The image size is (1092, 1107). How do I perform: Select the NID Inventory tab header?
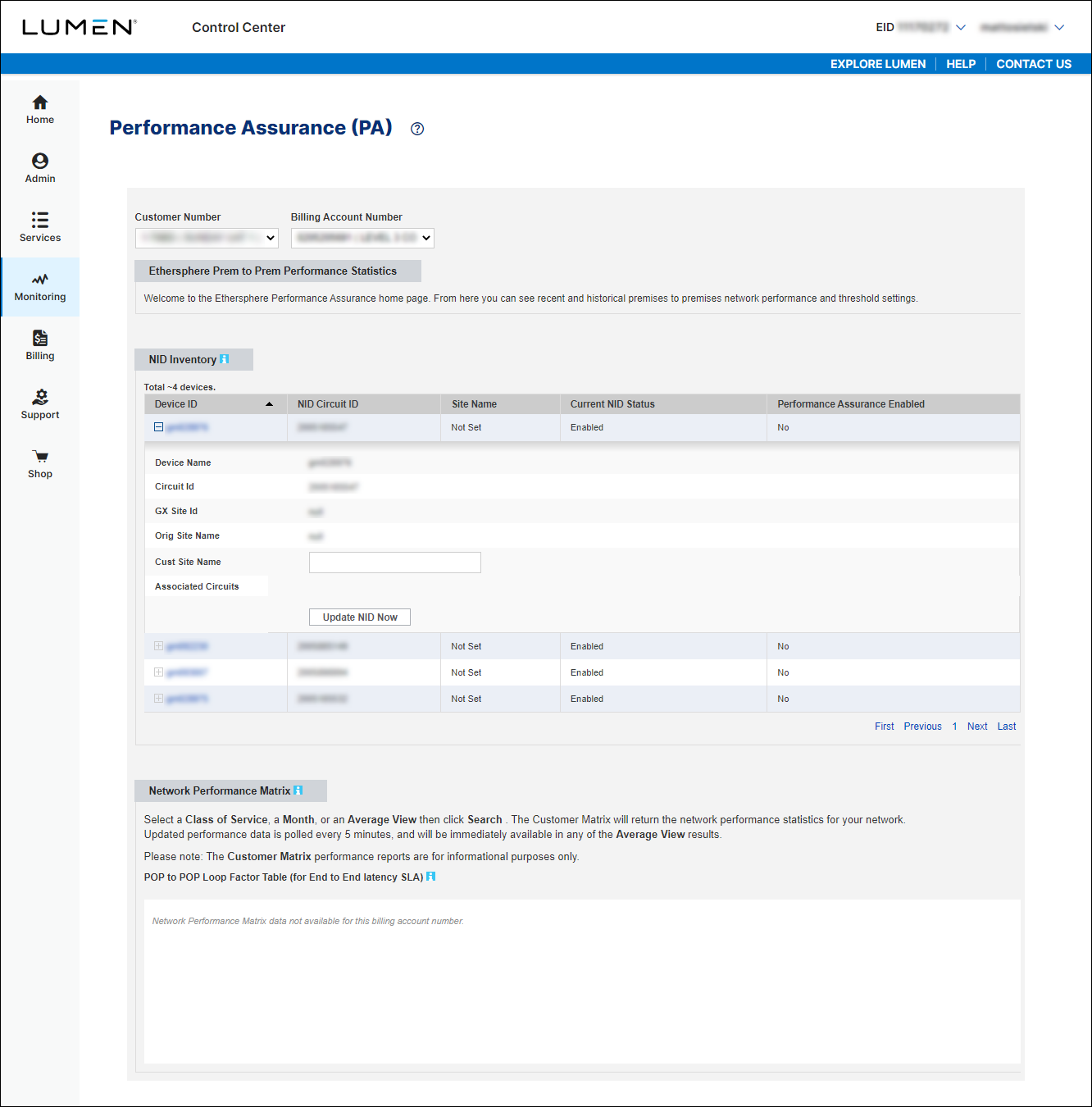[x=193, y=360]
